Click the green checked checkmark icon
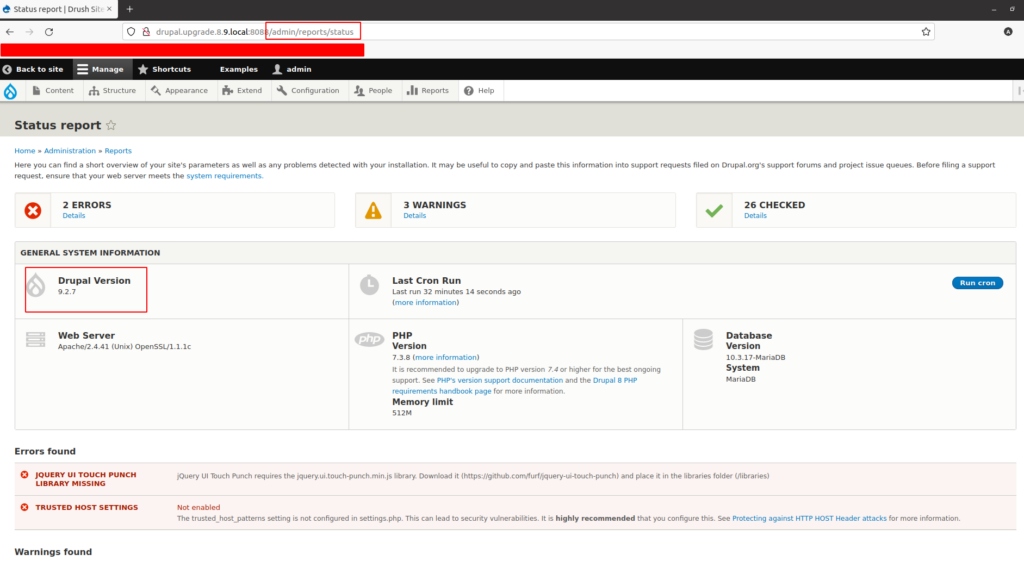The height and width of the screenshot is (561, 1024). coord(714,210)
